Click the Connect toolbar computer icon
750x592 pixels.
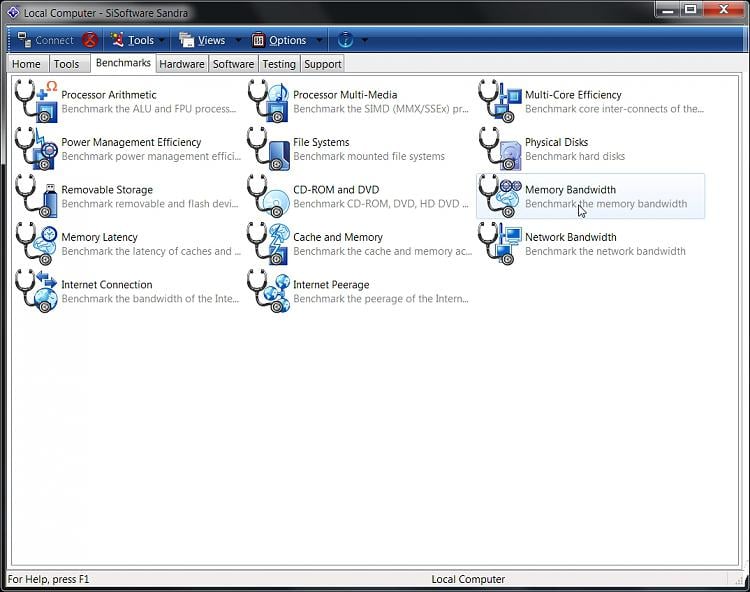pyautogui.click(x=24, y=40)
